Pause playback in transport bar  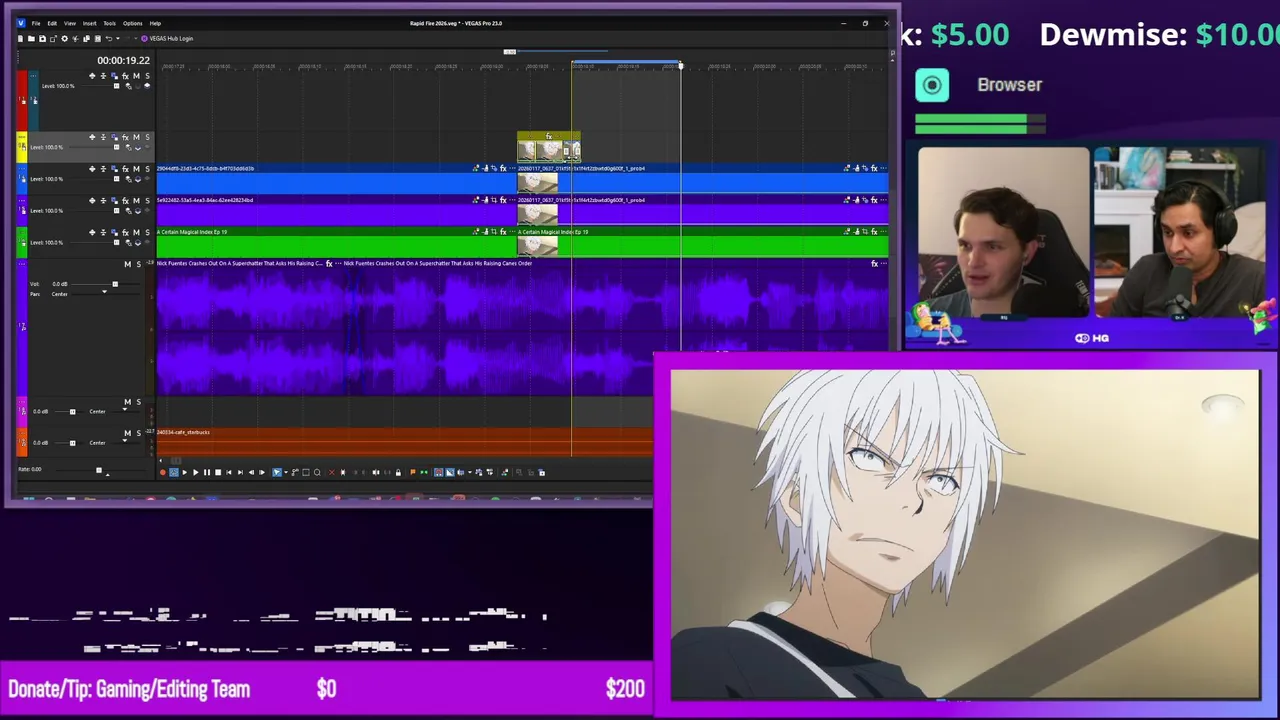(207, 472)
